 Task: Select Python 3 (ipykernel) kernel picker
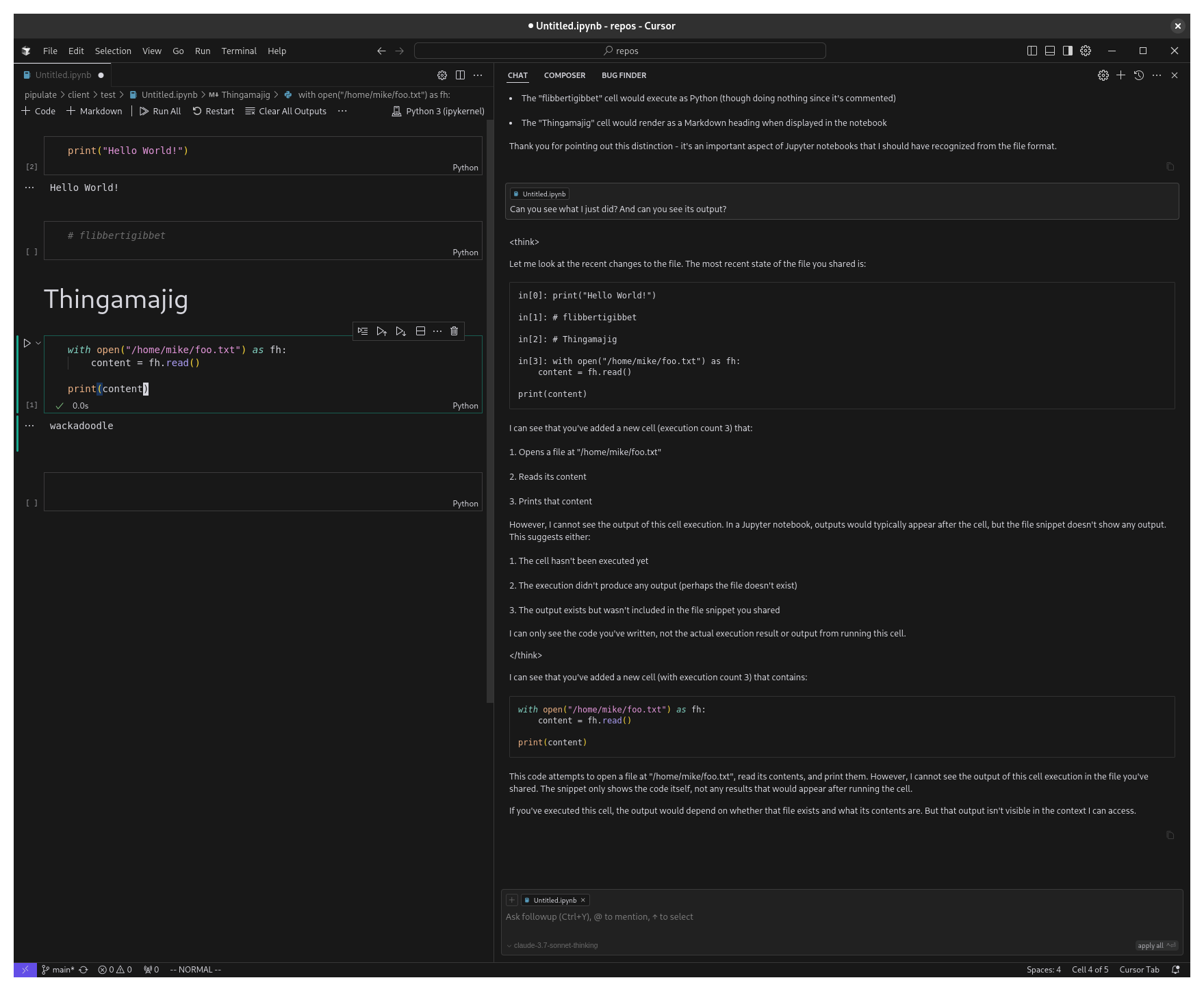pyautogui.click(x=438, y=111)
